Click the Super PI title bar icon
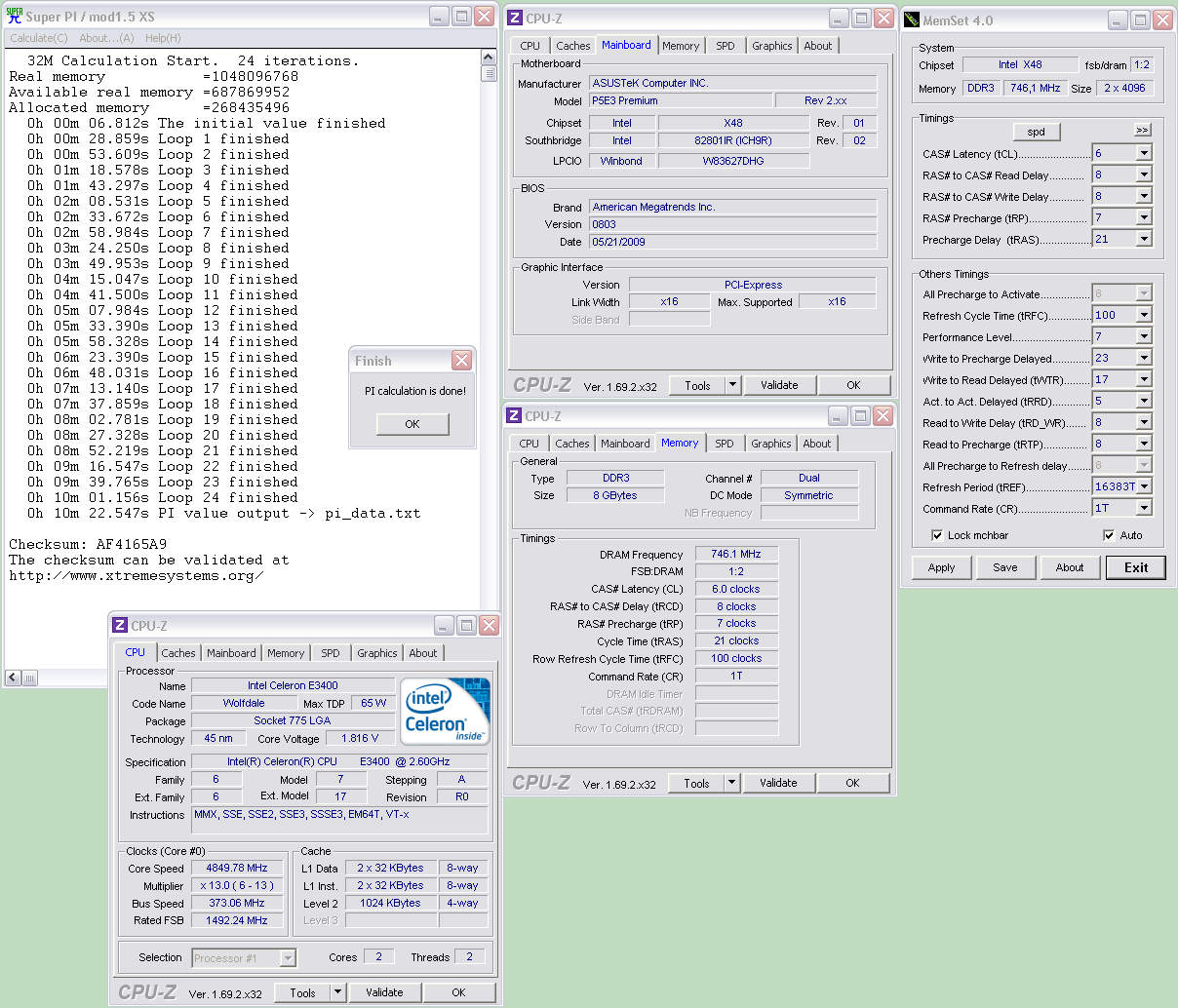The width and height of the screenshot is (1178, 1008). pyautogui.click(x=15, y=16)
